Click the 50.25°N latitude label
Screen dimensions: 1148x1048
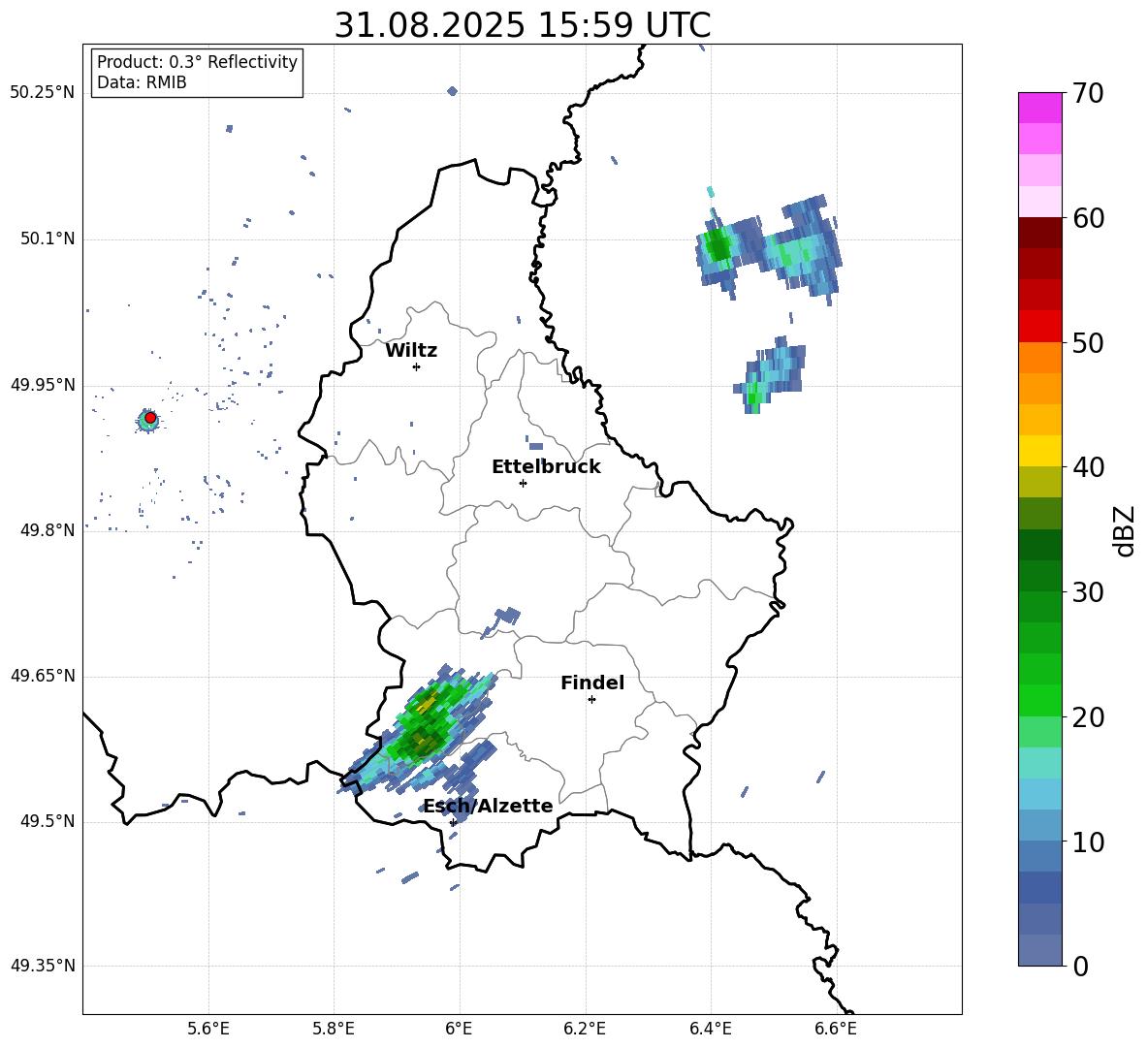click(x=43, y=93)
